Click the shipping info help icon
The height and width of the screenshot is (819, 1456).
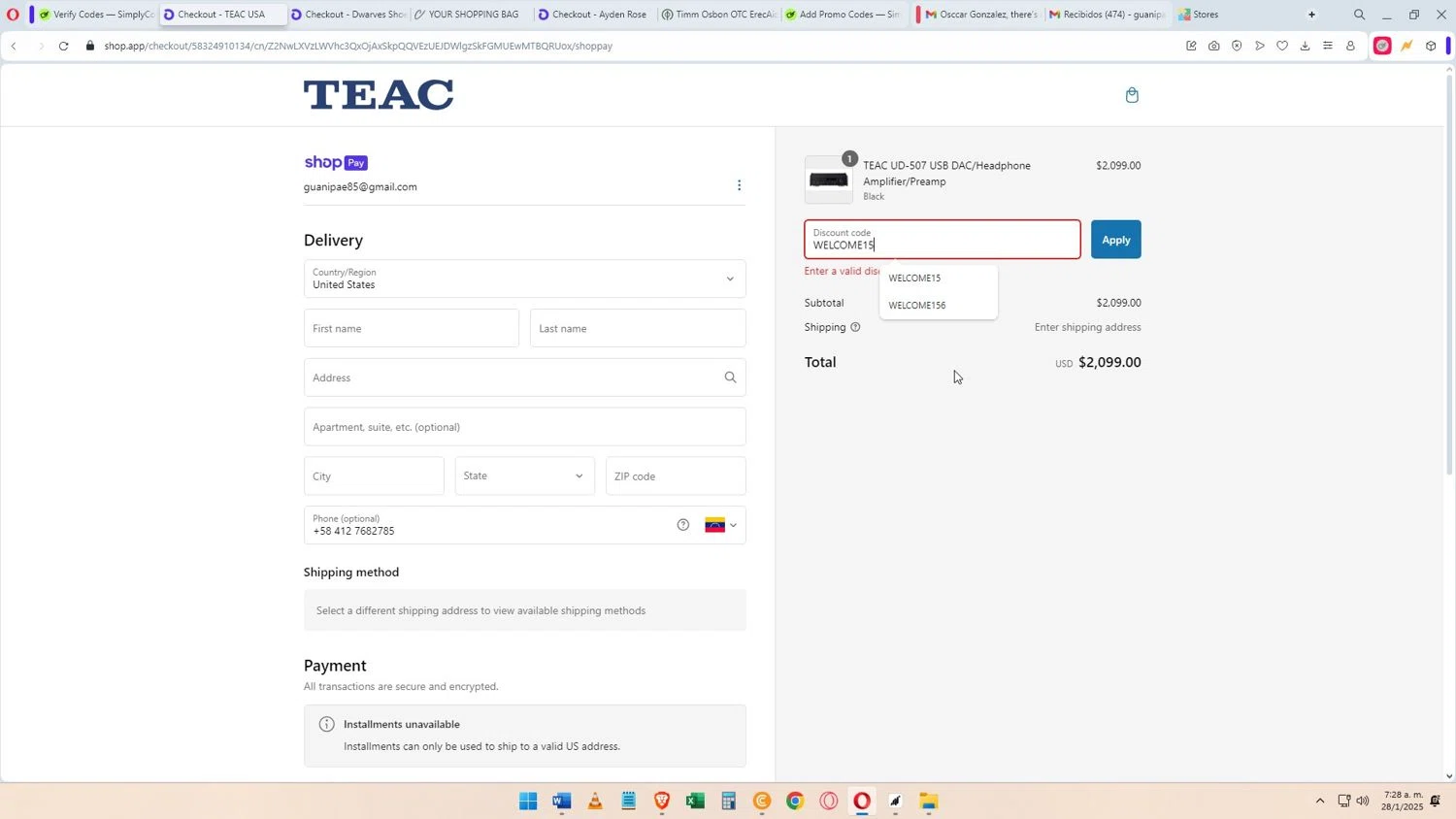pos(855,327)
